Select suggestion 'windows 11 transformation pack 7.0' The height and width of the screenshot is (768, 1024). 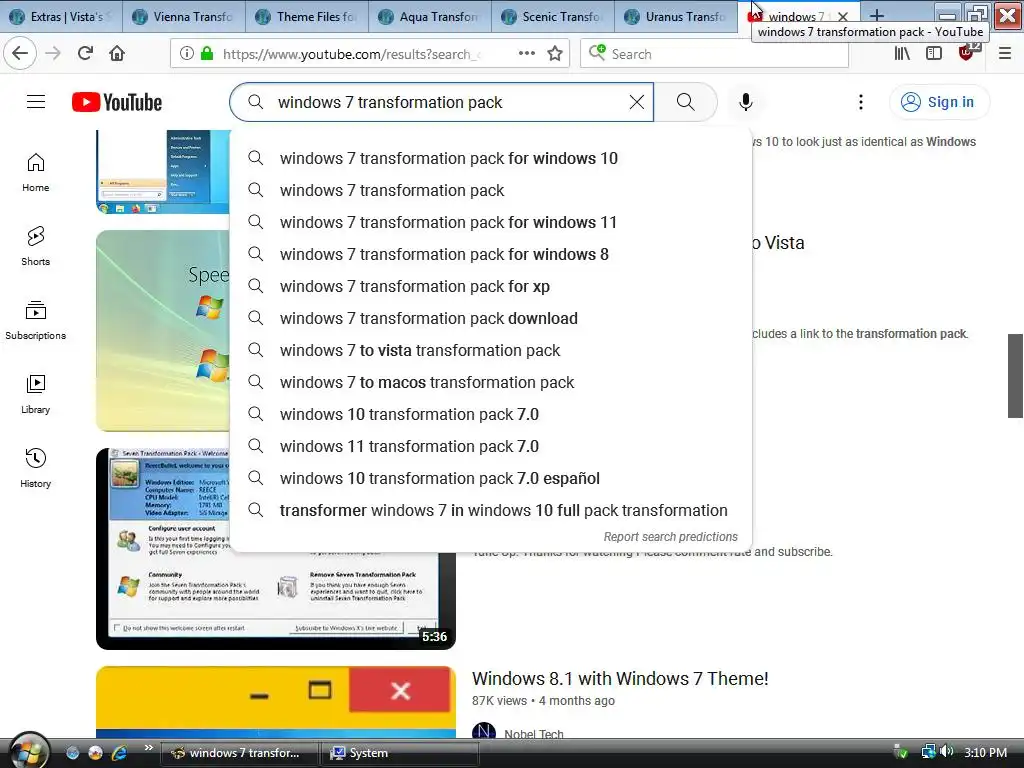(490, 446)
